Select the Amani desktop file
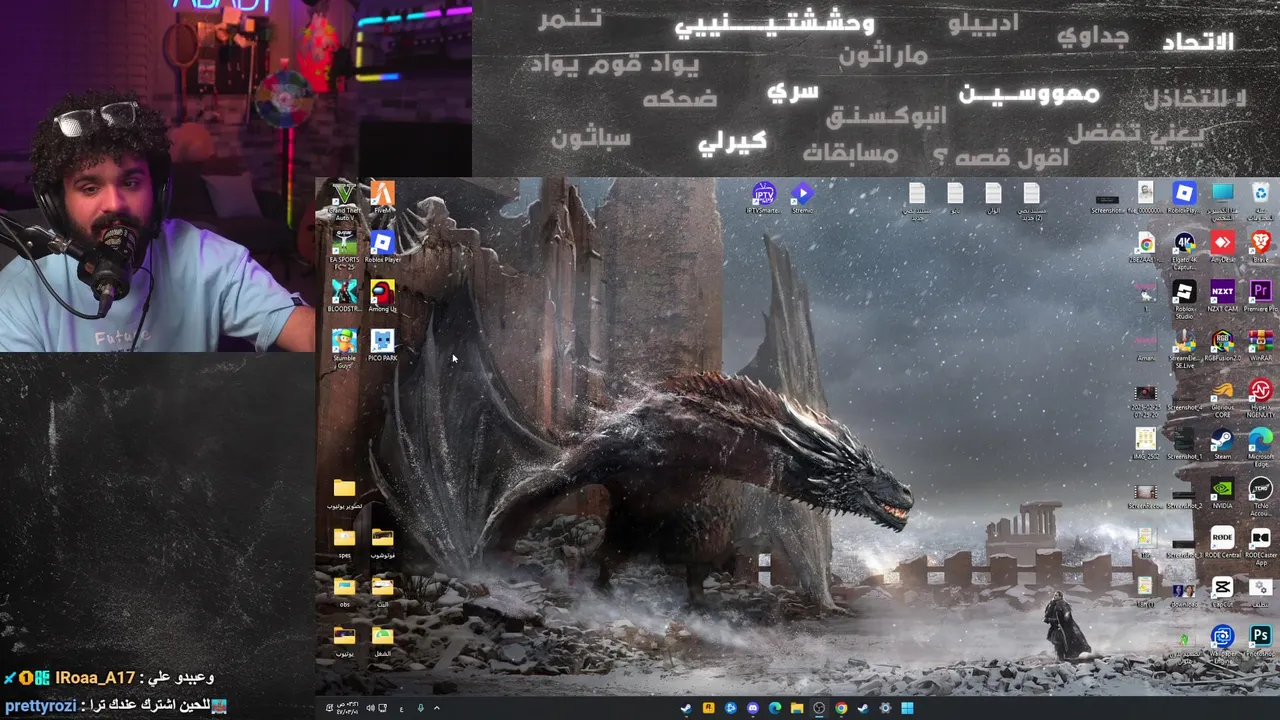Viewport: 1280px width, 720px height. click(1146, 345)
